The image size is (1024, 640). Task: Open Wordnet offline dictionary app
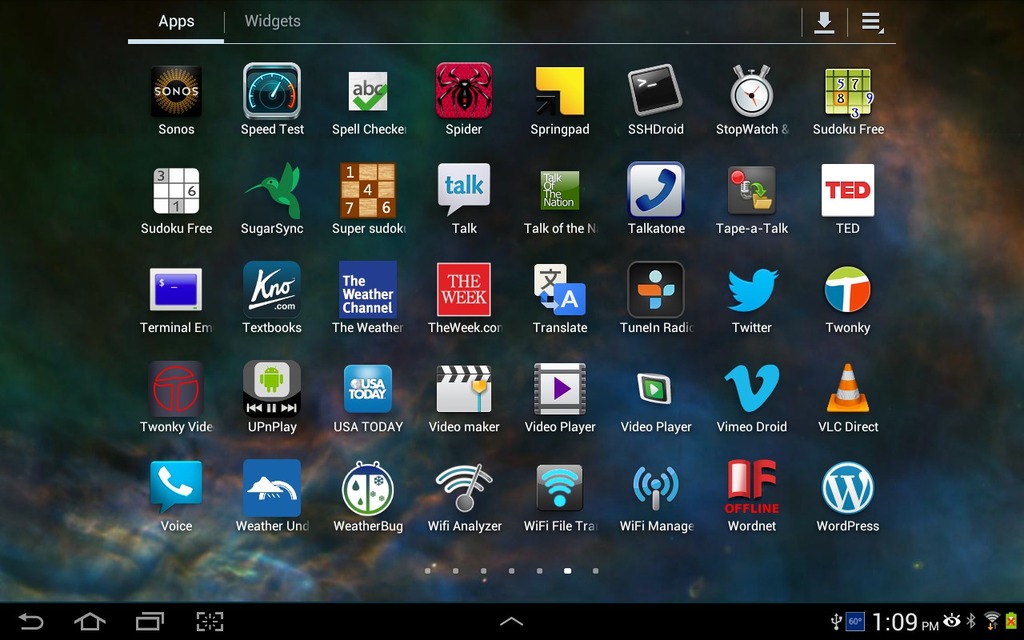point(752,498)
